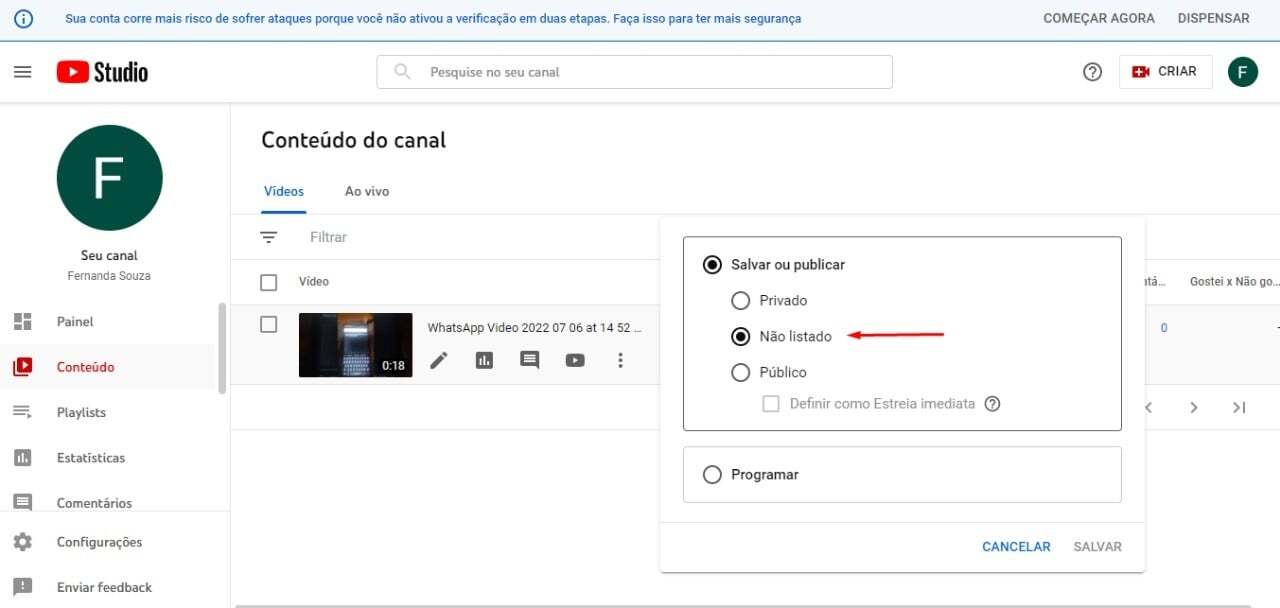Image resolution: width=1280 pixels, height=608 pixels.
Task: Click the CRIAR button
Action: click(x=1165, y=72)
